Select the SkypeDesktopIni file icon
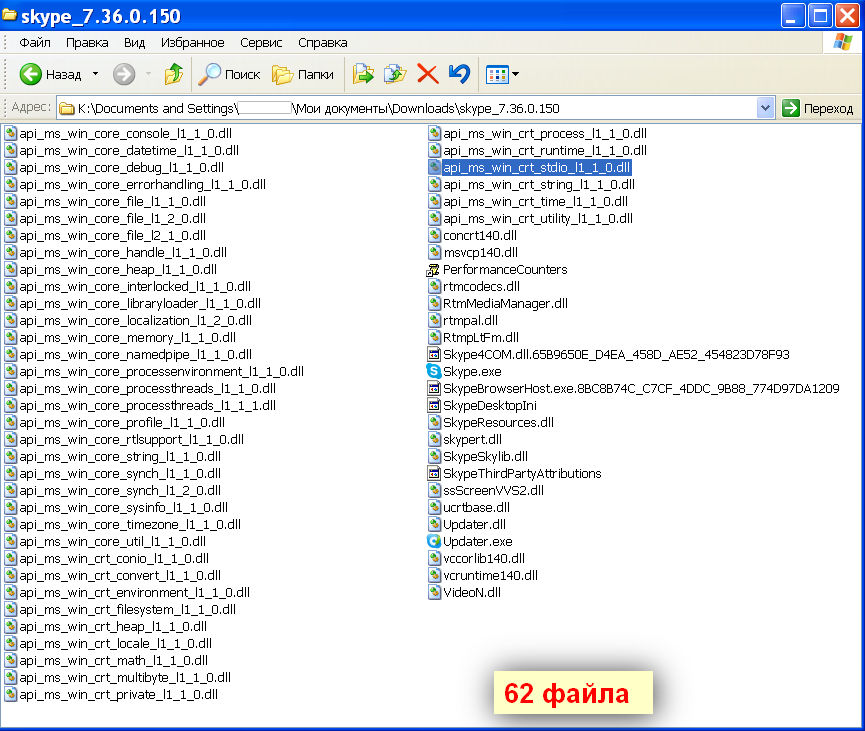The image size is (865, 731). click(434, 405)
